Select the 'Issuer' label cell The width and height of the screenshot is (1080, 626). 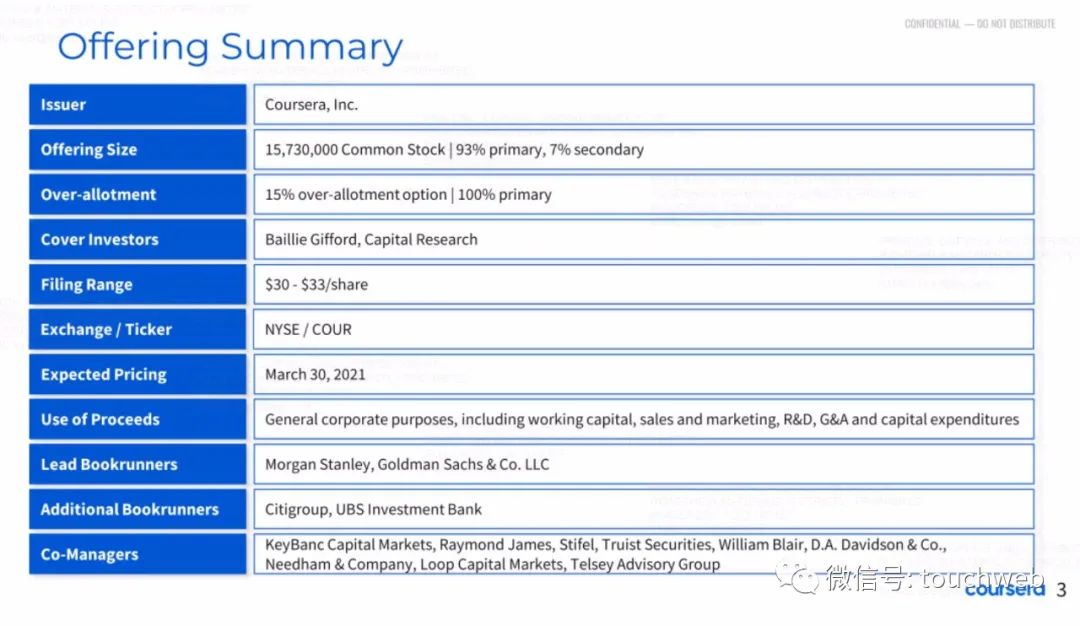tap(138, 105)
